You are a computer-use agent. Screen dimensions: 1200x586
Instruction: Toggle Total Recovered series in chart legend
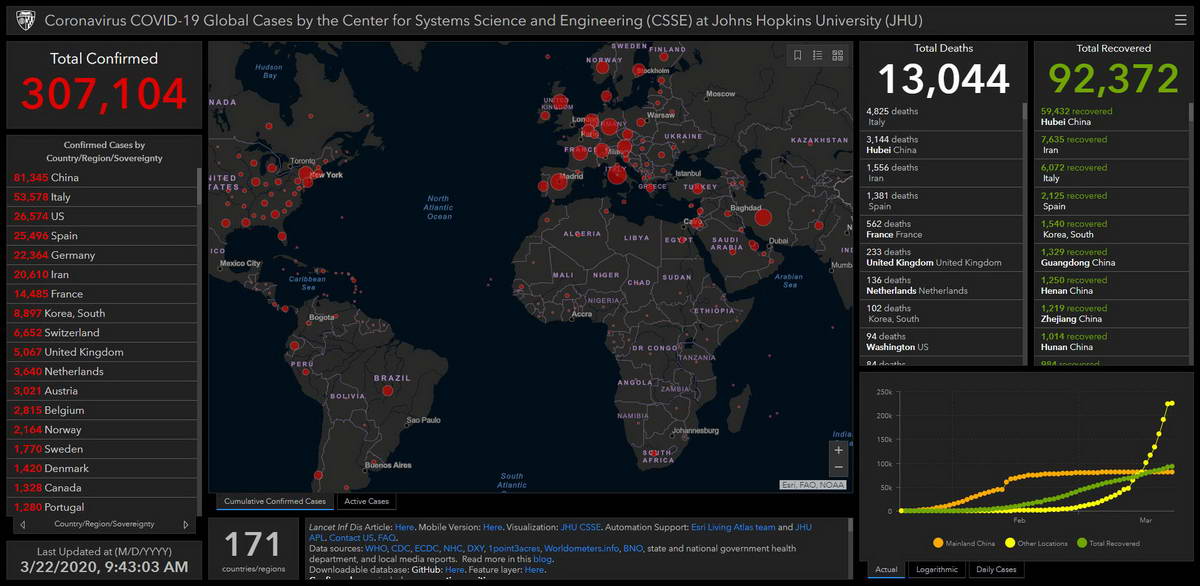pos(1110,543)
